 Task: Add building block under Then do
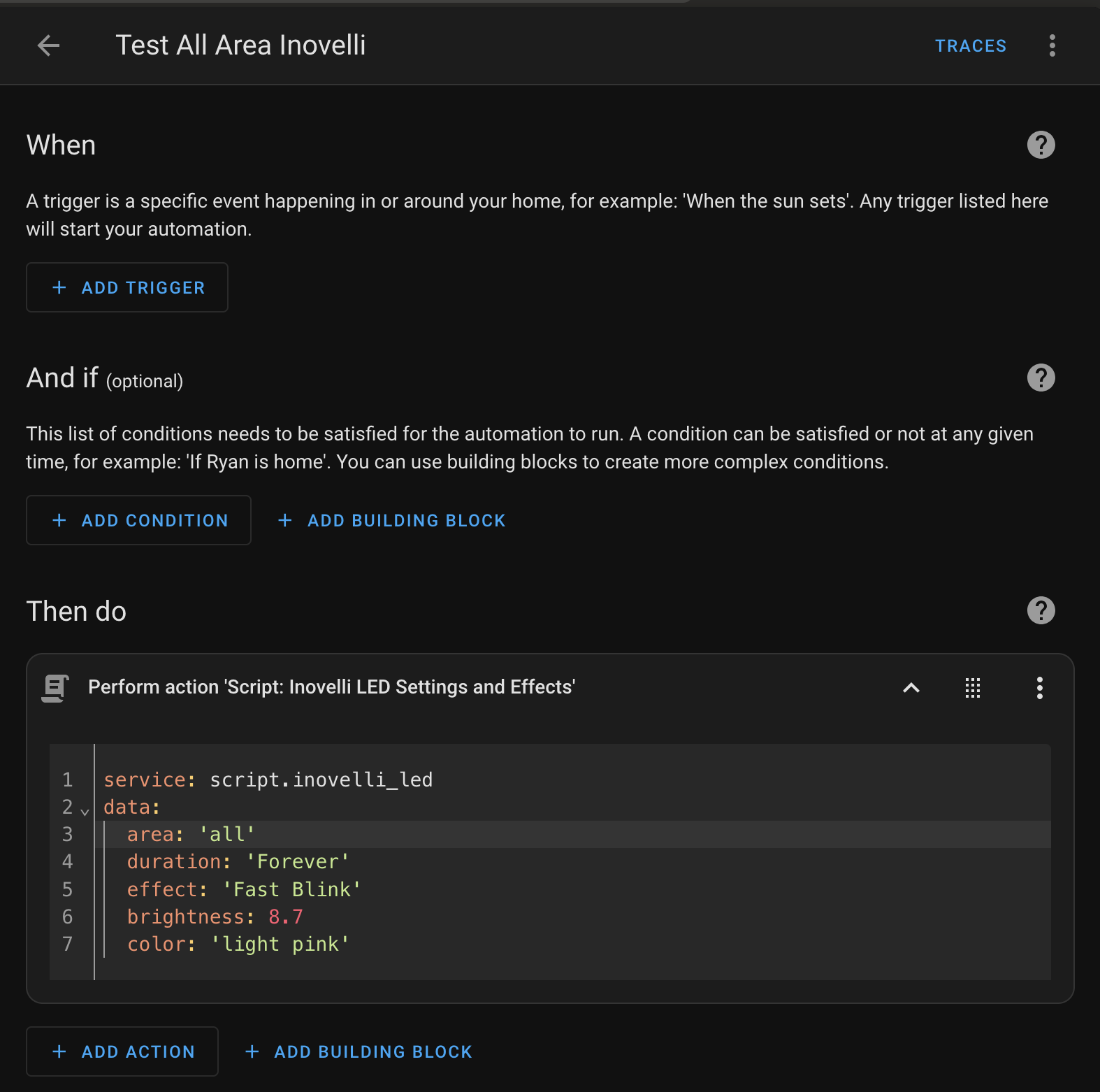[x=359, y=1051]
